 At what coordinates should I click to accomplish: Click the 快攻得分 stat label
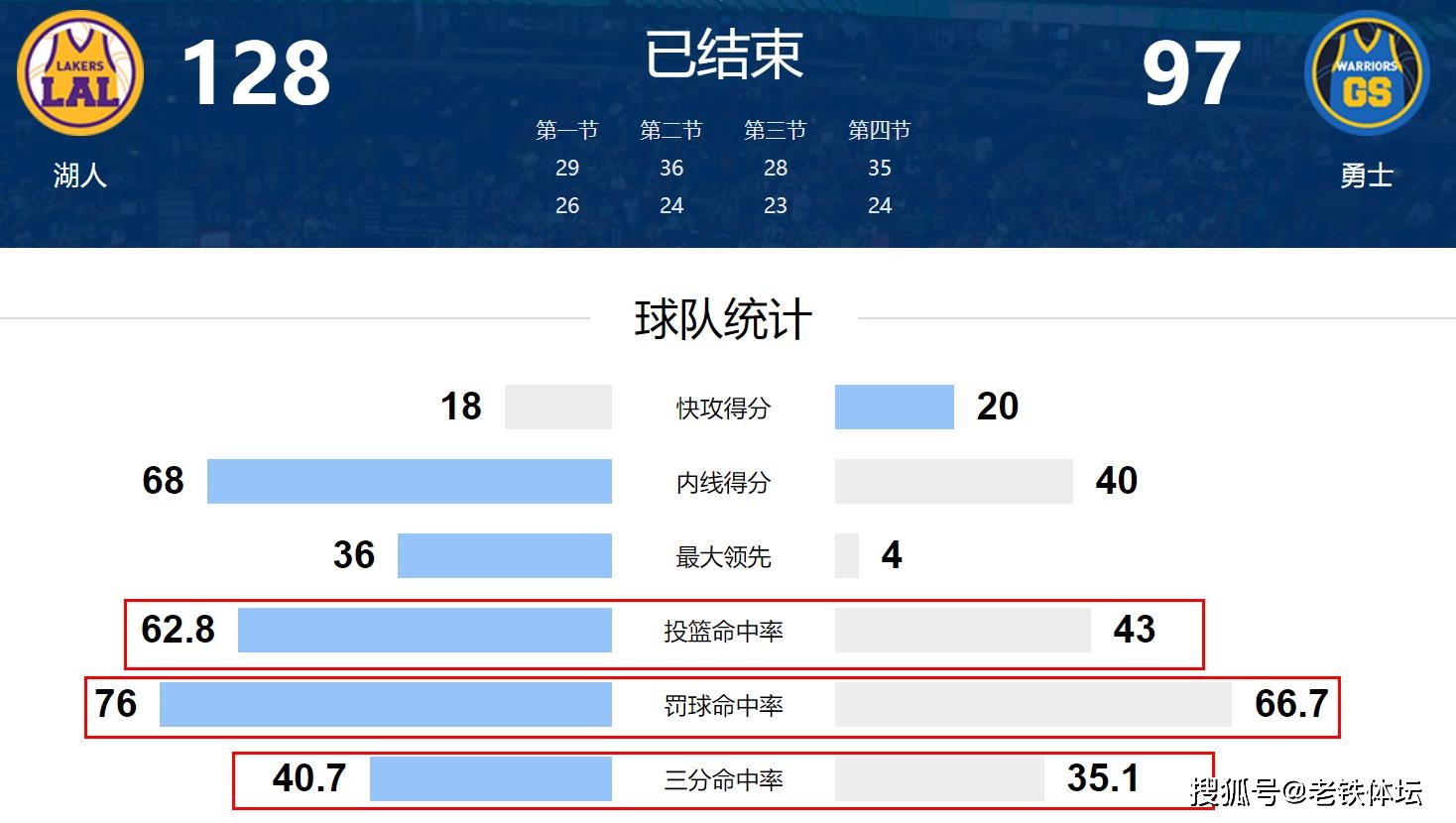tap(724, 408)
